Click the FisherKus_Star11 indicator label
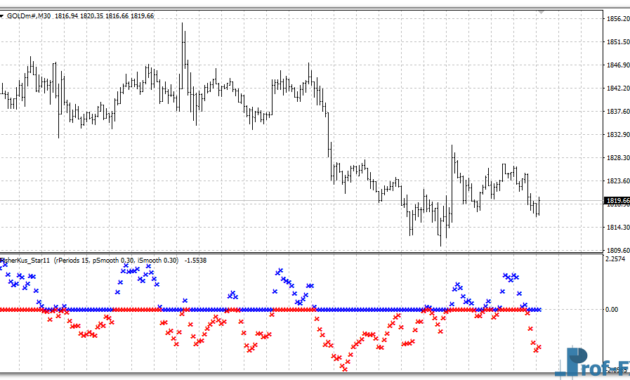The height and width of the screenshot is (380, 630). 25,260
